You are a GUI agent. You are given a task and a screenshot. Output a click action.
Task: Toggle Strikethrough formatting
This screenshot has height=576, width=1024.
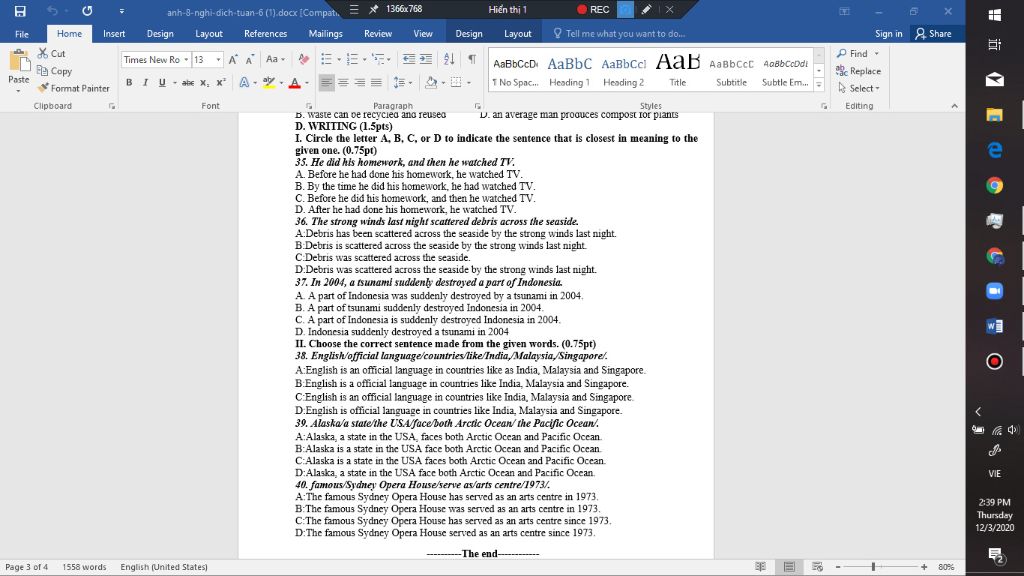coord(187,83)
